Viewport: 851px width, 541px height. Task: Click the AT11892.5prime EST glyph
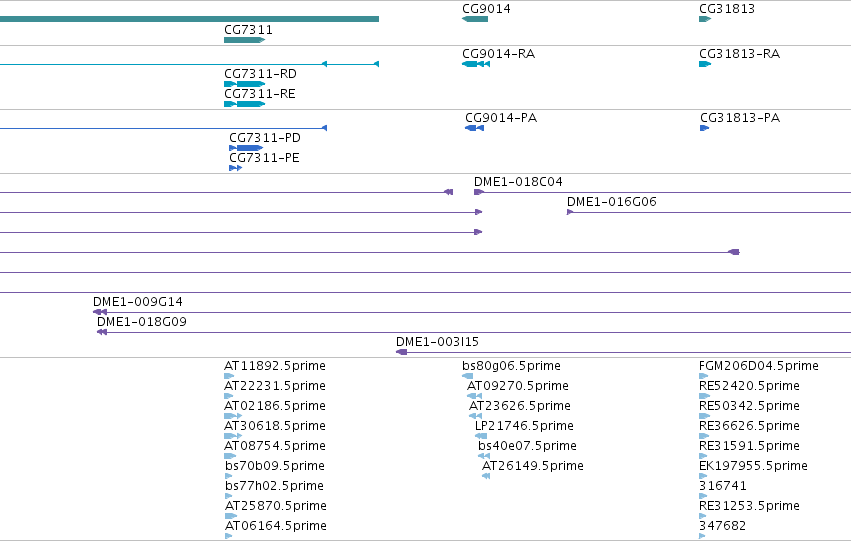tap(229, 376)
